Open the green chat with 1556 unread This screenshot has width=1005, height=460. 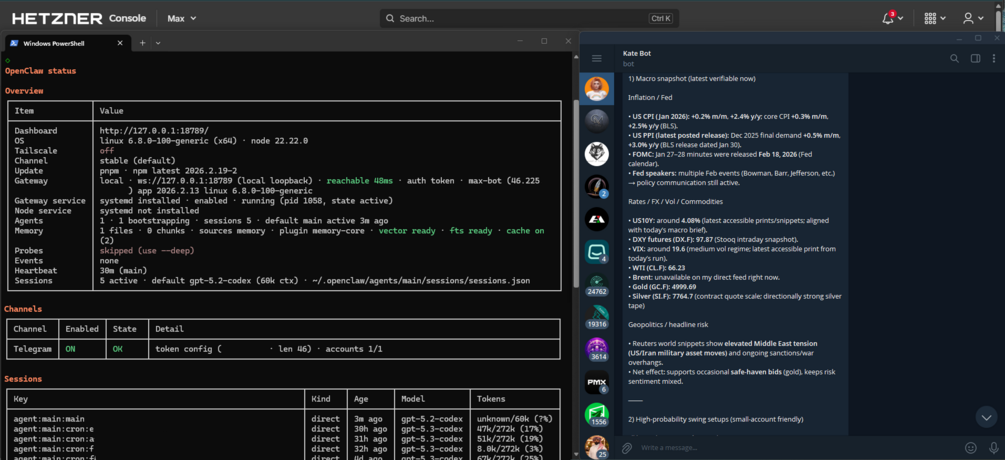(x=597, y=415)
